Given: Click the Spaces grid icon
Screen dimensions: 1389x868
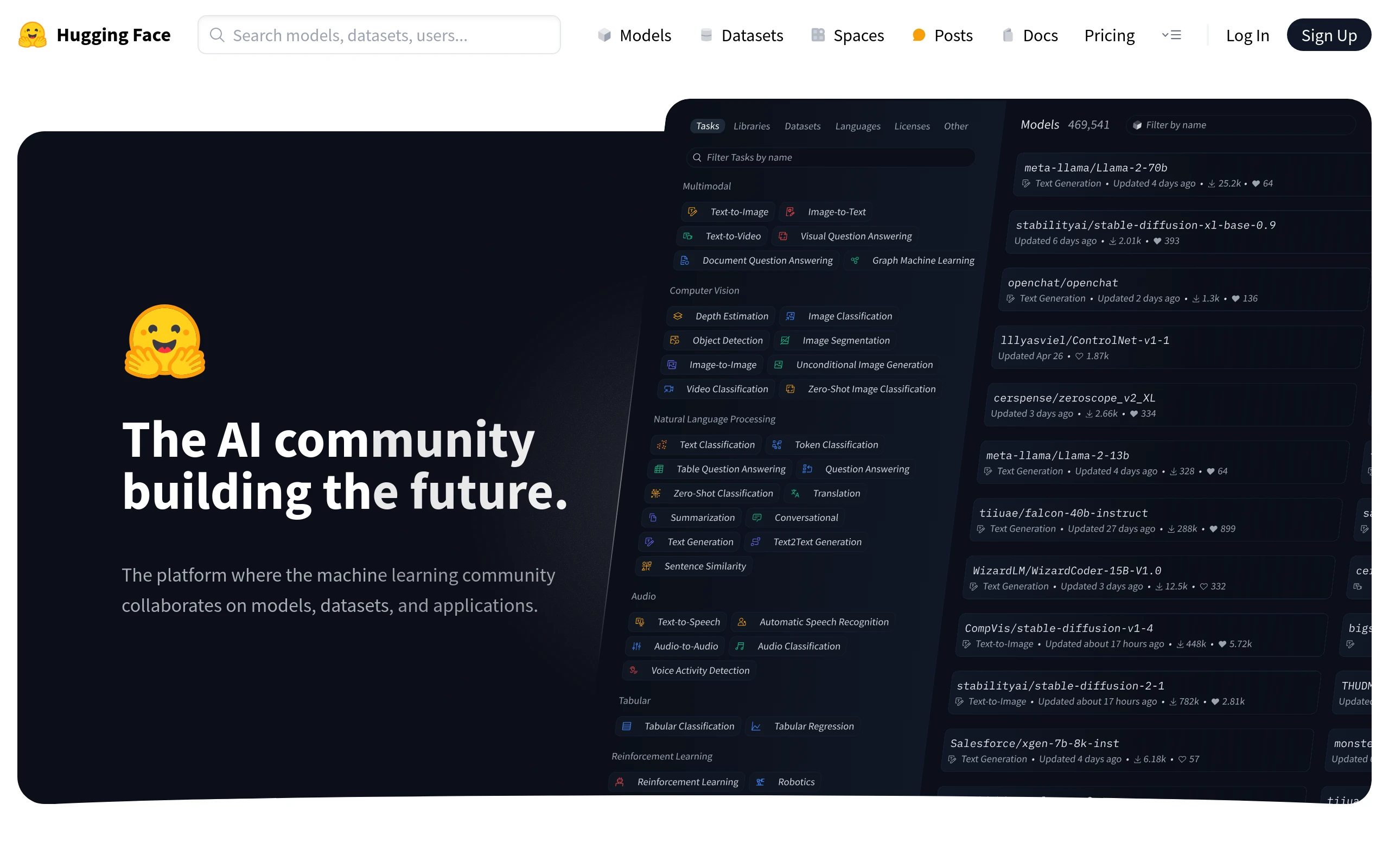Looking at the screenshot, I should pyautogui.click(x=817, y=36).
